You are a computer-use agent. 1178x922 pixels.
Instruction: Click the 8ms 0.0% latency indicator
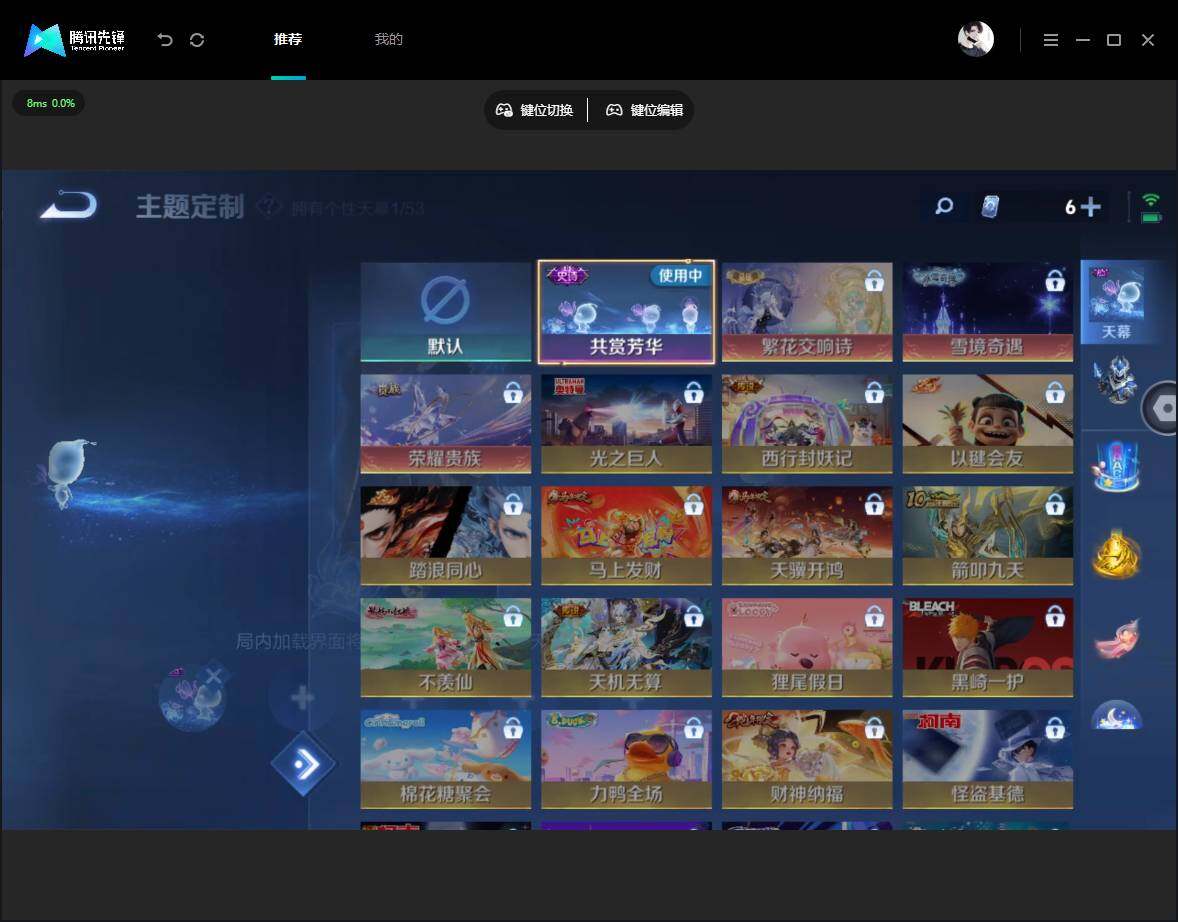click(x=50, y=103)
